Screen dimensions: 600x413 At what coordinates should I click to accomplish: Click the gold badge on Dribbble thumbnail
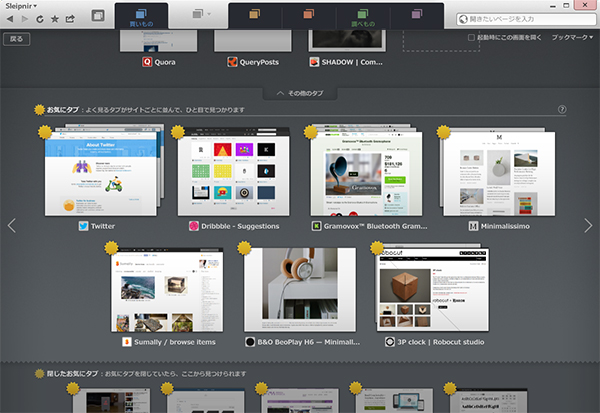[178, 131]
